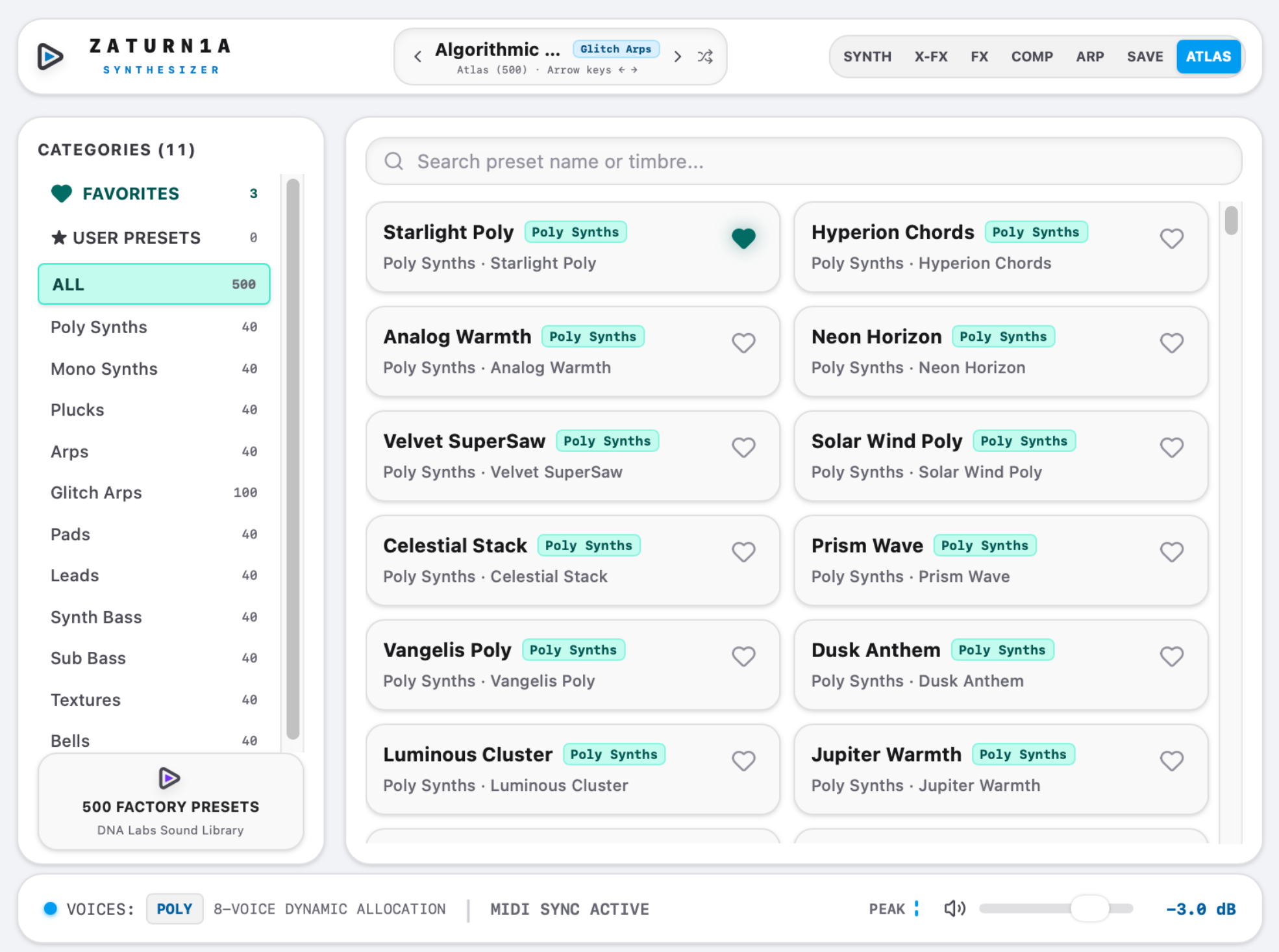Click the SAVE button
Image resolution: width=1279 pixels, height=952 pixels.
(x=1145, y=56)
